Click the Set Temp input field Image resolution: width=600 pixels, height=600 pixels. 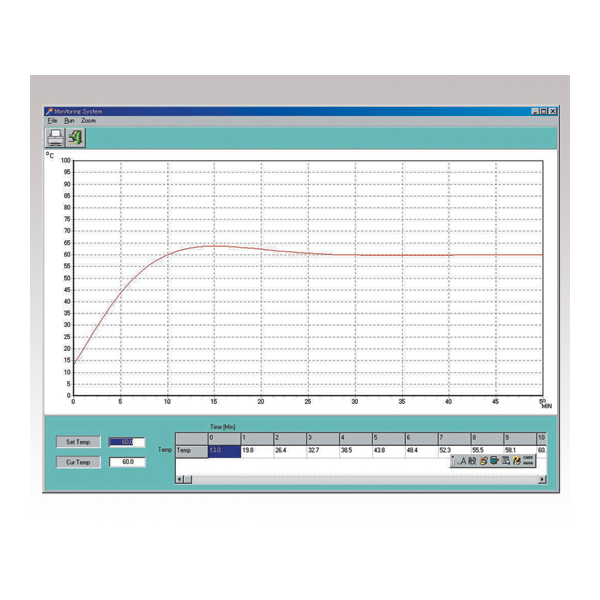[x=127, y=442]
